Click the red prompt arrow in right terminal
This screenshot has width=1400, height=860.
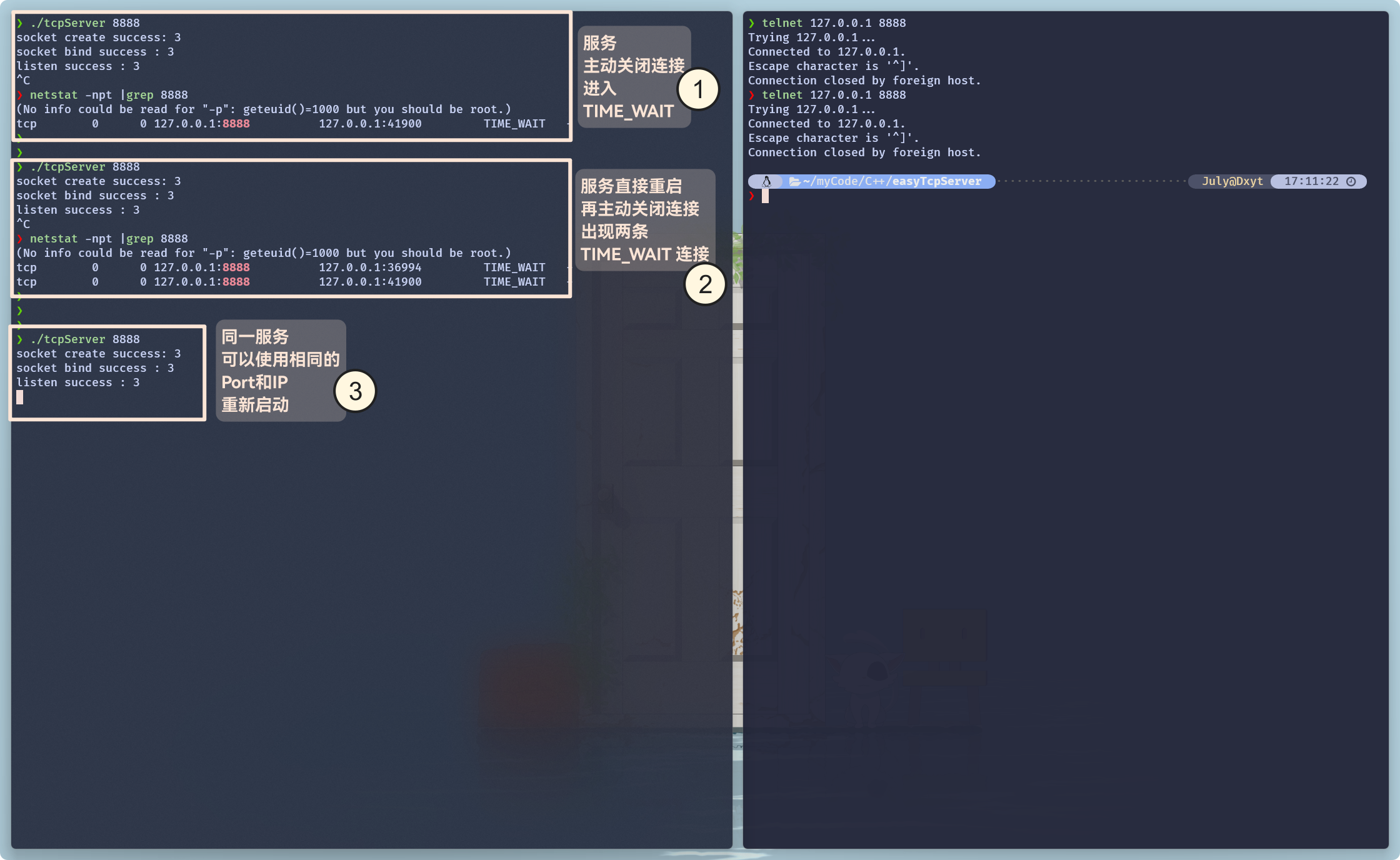[752, 196]
